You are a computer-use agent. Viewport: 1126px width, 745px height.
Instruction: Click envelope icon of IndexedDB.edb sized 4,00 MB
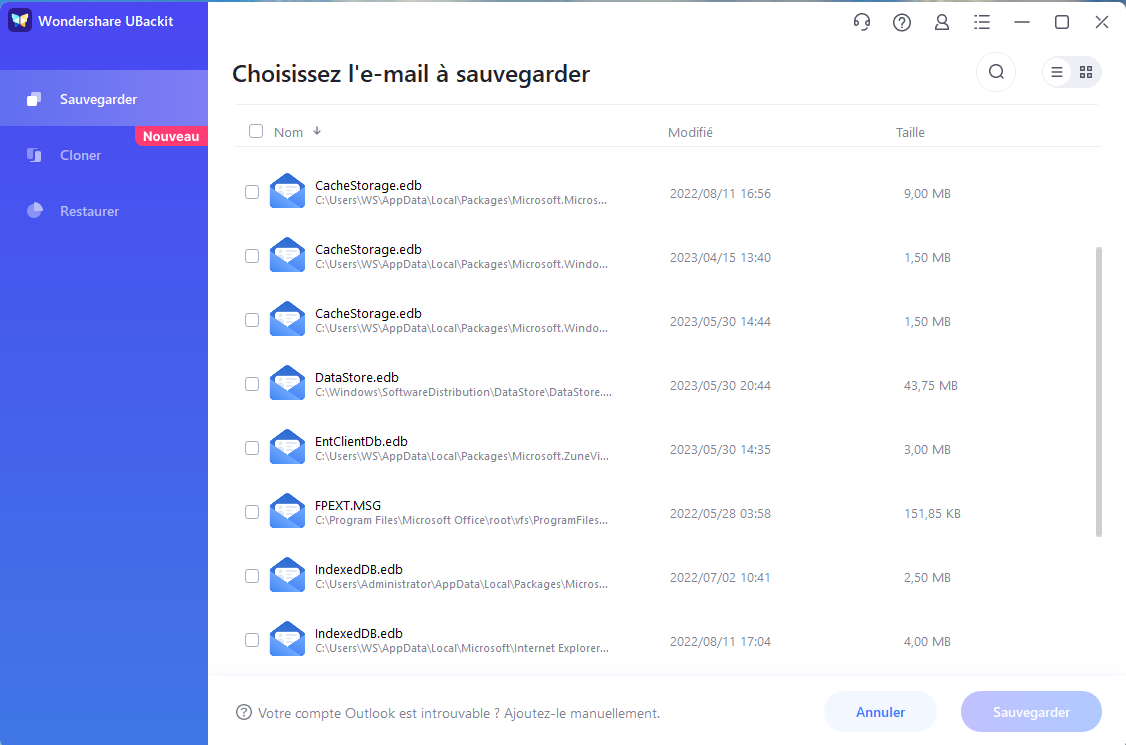click(287, 638)
